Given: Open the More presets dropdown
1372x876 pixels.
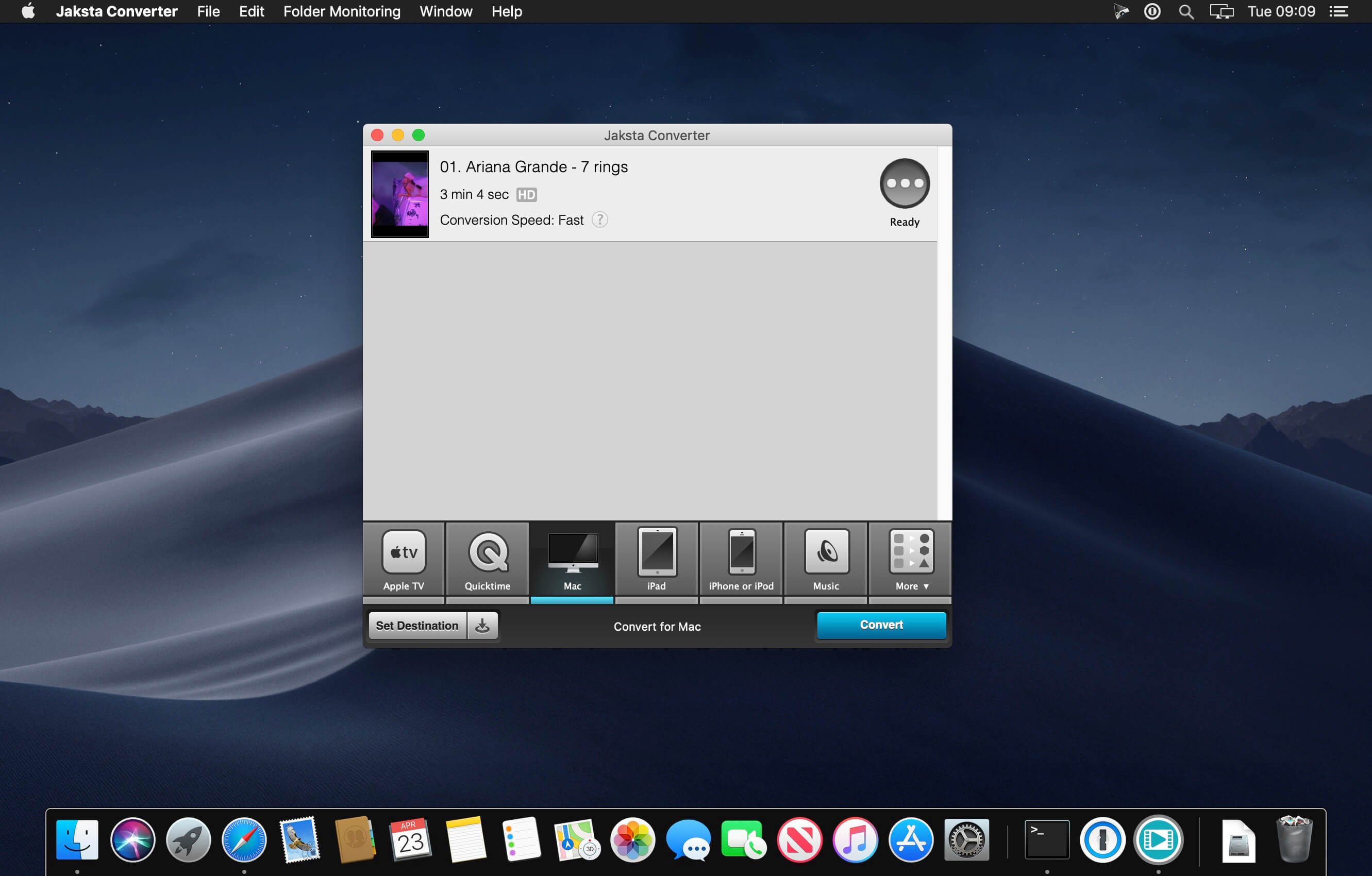Looking at the screenshot, I should (911, 559).
